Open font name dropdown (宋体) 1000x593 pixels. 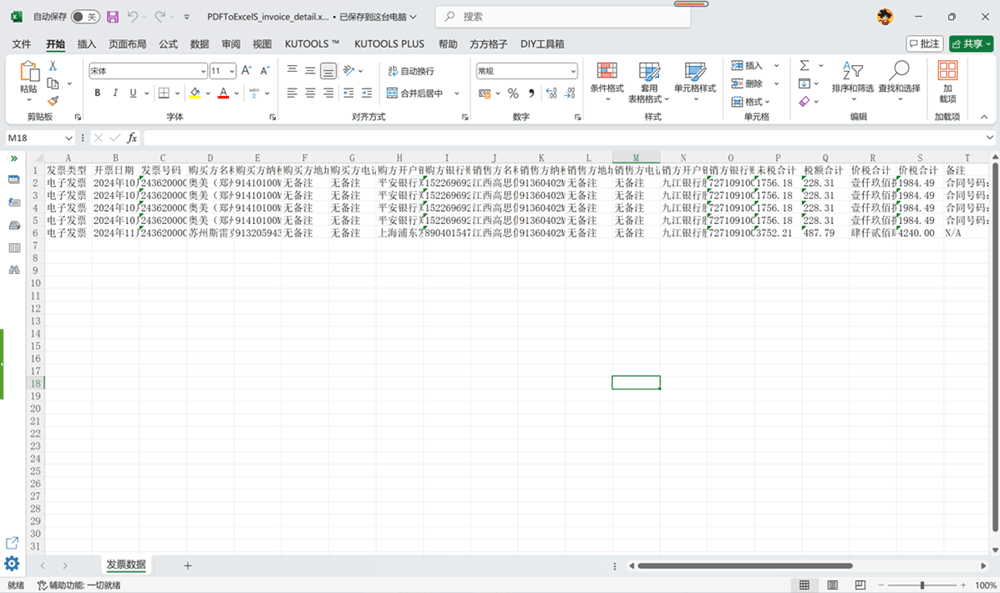pyautogui.click(x=203, y=71)
